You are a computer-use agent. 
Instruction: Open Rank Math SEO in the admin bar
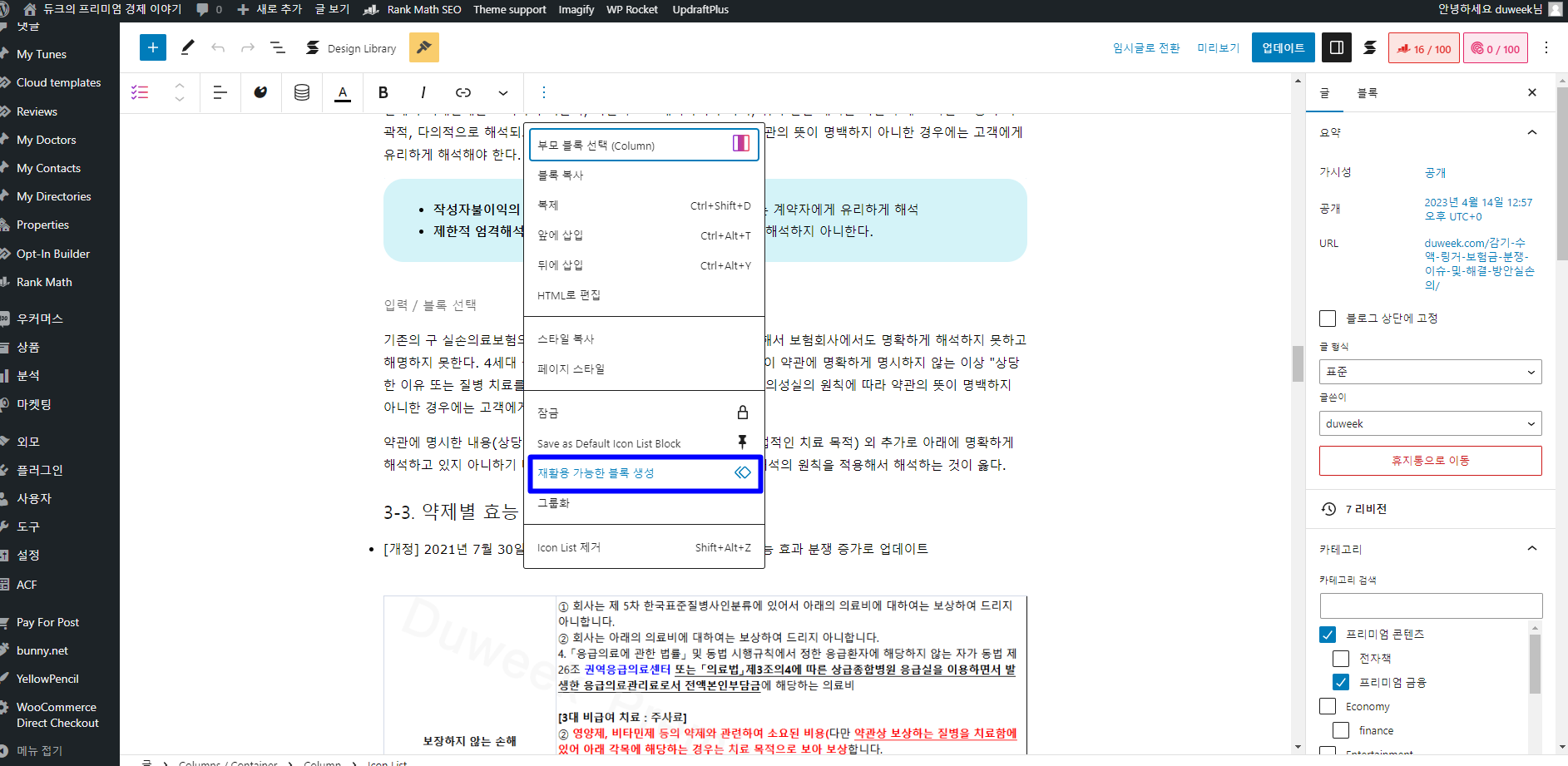pos(413,9)
